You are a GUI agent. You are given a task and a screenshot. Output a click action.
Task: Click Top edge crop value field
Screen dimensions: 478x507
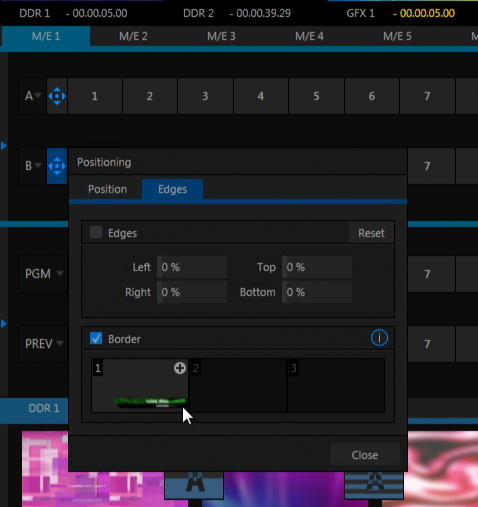(x=317, y=267)
